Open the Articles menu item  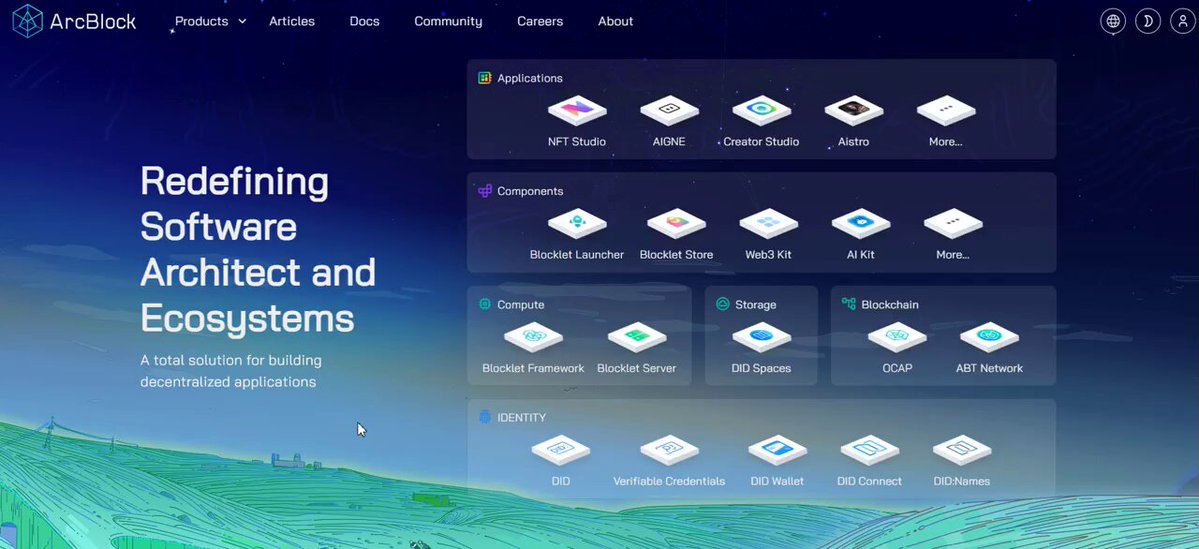tap(292, 21)
